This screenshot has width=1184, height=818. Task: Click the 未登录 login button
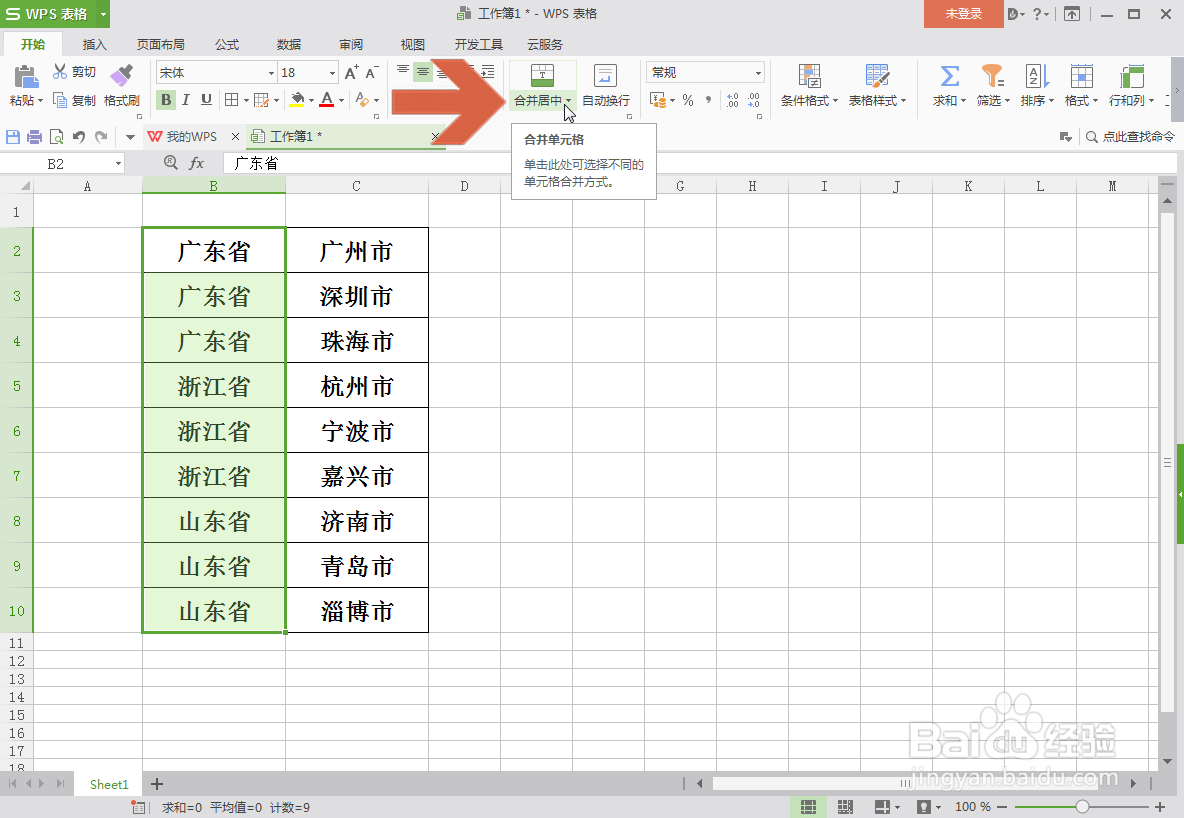(x=964, y=14)
